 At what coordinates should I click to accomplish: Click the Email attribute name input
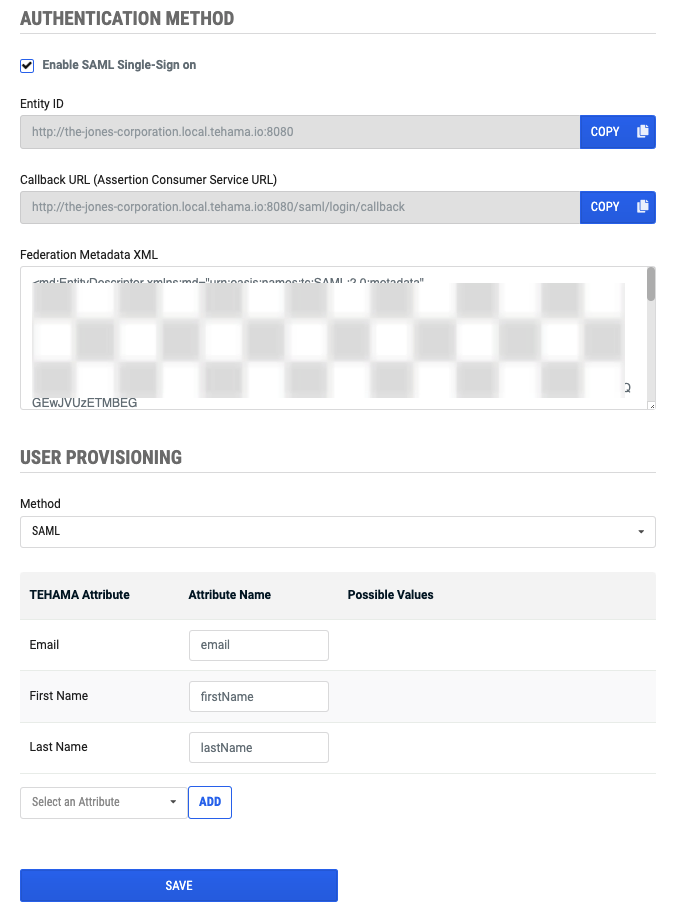click(x=259, y=645)
